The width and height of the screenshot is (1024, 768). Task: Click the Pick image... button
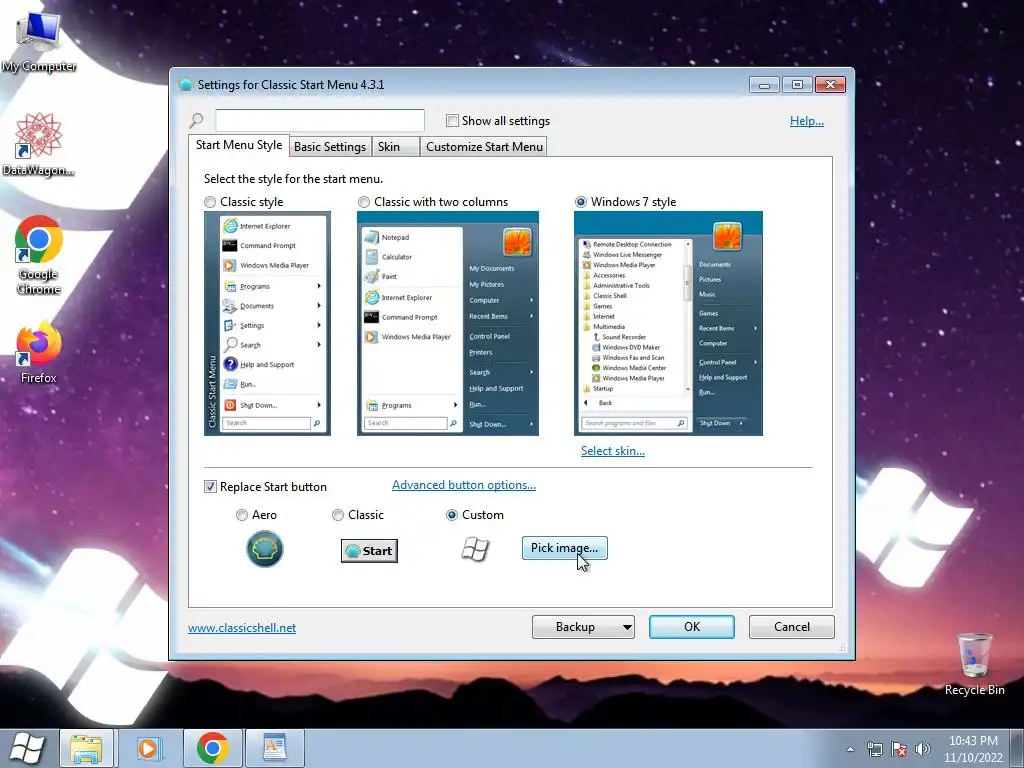[564, 548]
